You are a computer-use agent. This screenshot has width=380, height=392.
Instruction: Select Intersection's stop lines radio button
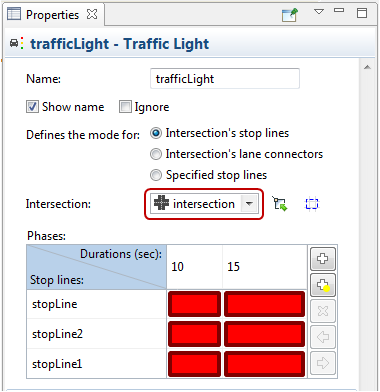pos(156,133)
